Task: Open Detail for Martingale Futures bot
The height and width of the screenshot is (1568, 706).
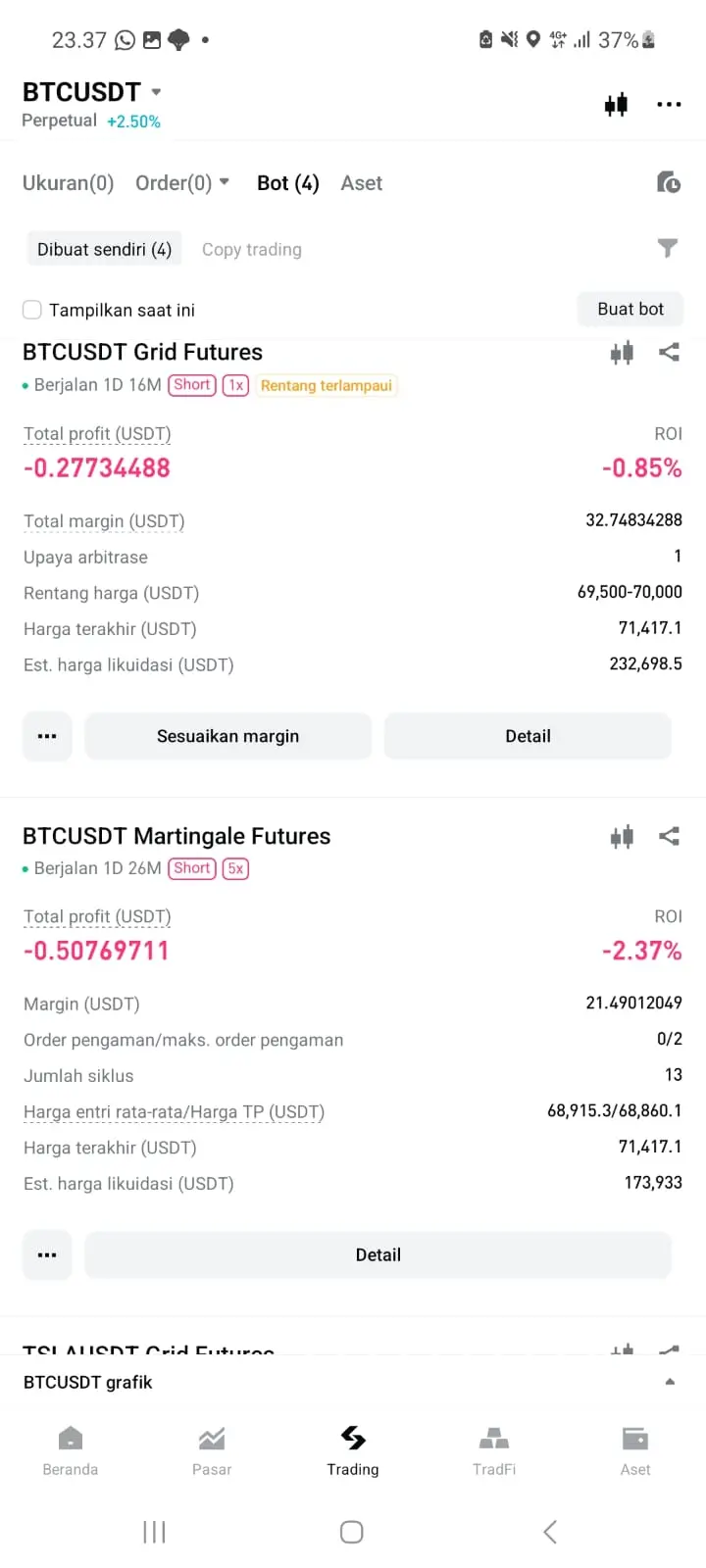Action: (x=378, y=1255)
